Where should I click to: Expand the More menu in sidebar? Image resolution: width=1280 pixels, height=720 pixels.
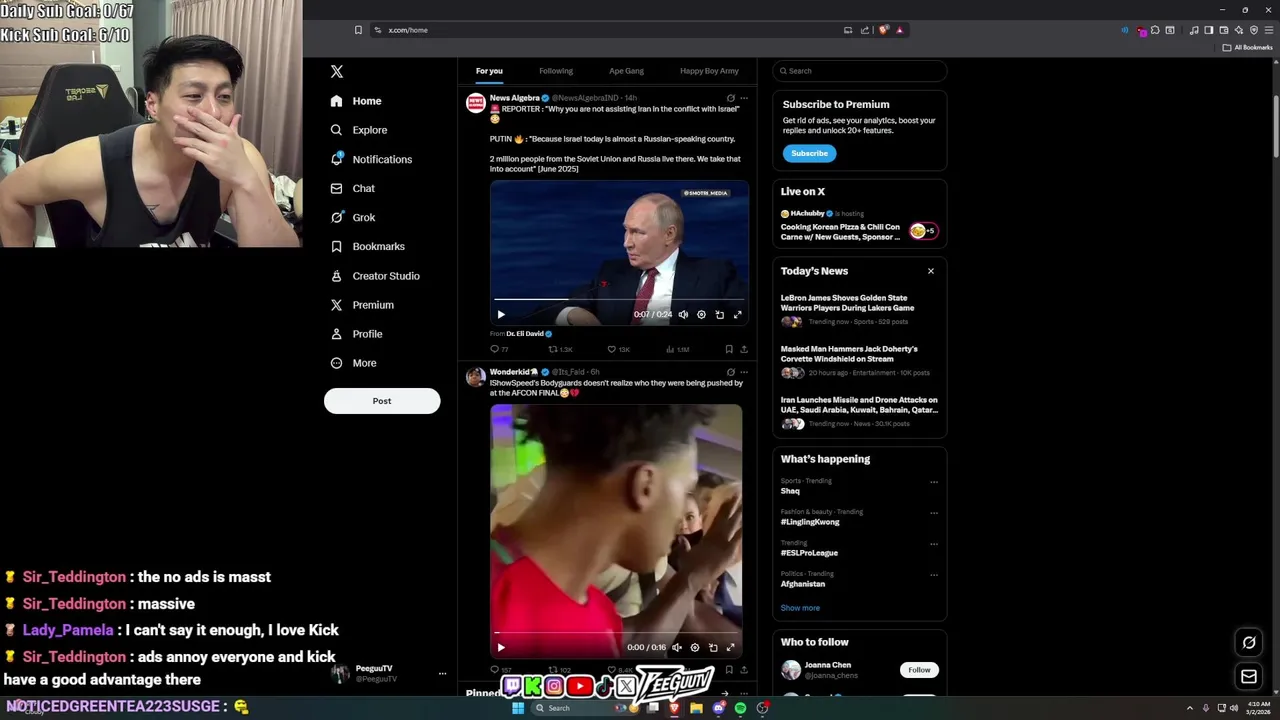(x=353, y=363)
